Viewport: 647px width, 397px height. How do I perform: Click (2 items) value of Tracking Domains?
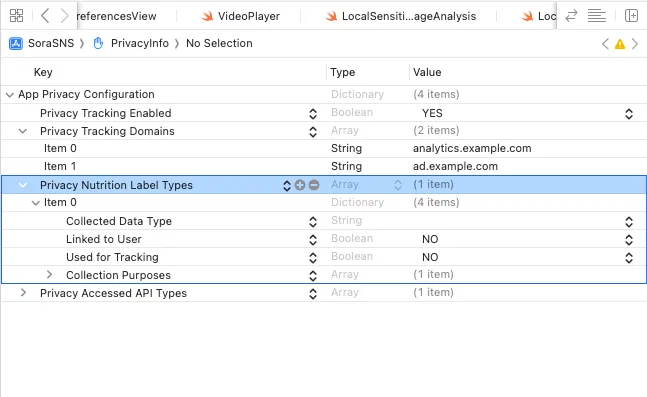pos(436,130)
